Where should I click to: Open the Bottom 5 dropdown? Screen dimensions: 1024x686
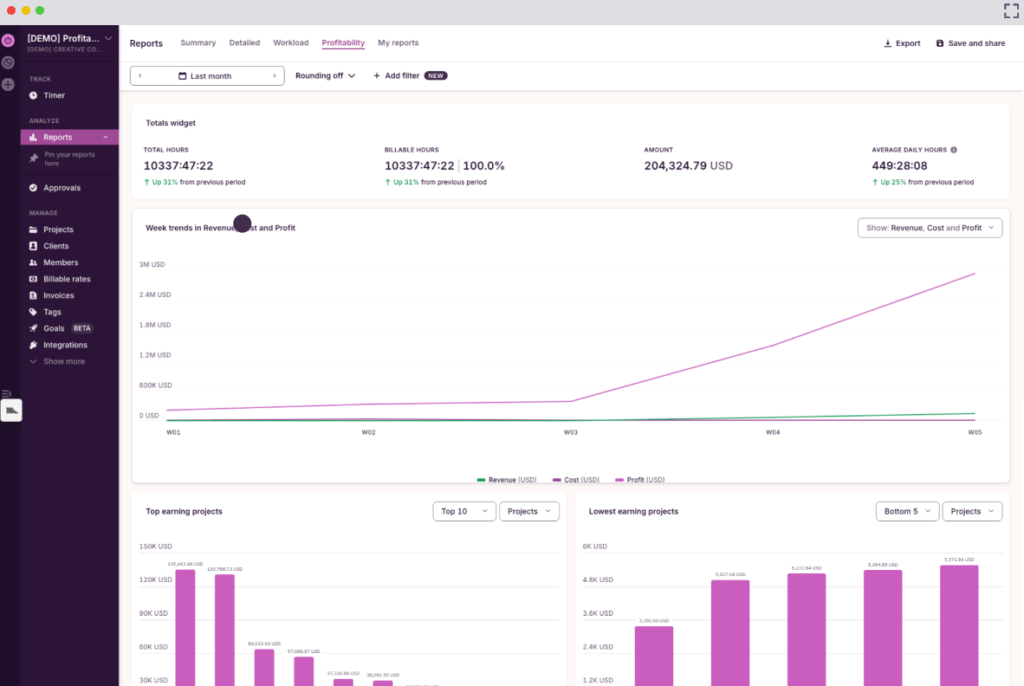tap(907, 511)
